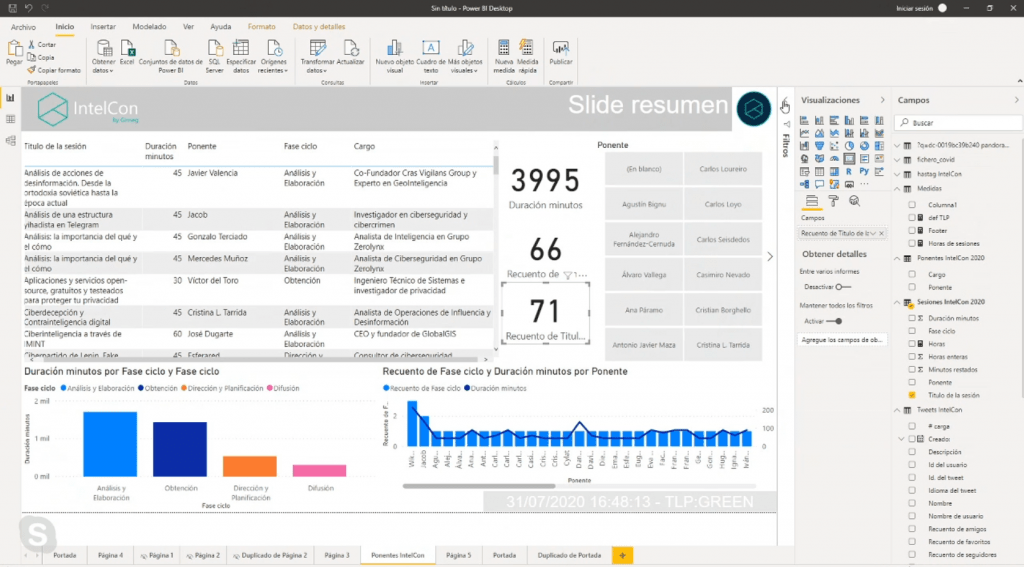
Task: Switch to Model view in left sidebar
Action: tap(10, 140)
